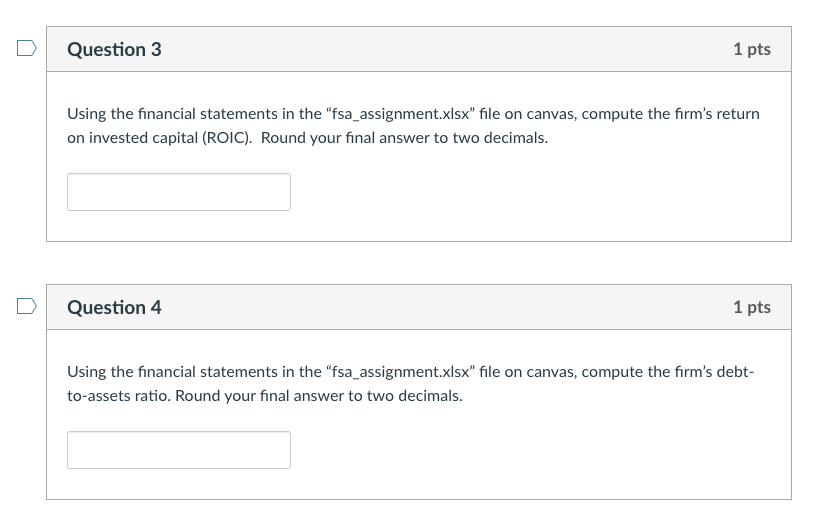This screenshot has width=830, height=522.
Task: Click the Question 3 answer input box
Action: 179,192
